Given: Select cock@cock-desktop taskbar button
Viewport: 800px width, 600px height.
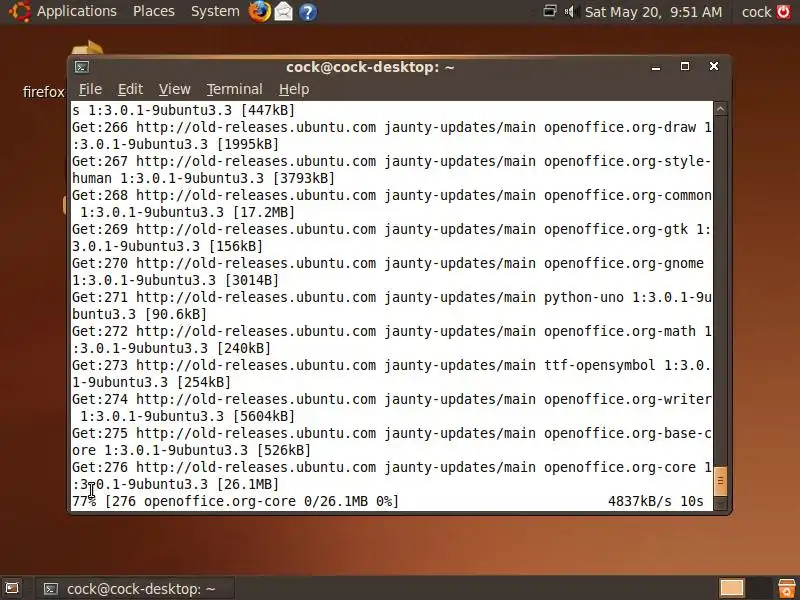Looking at the screenshot, I should pos(135,589).
